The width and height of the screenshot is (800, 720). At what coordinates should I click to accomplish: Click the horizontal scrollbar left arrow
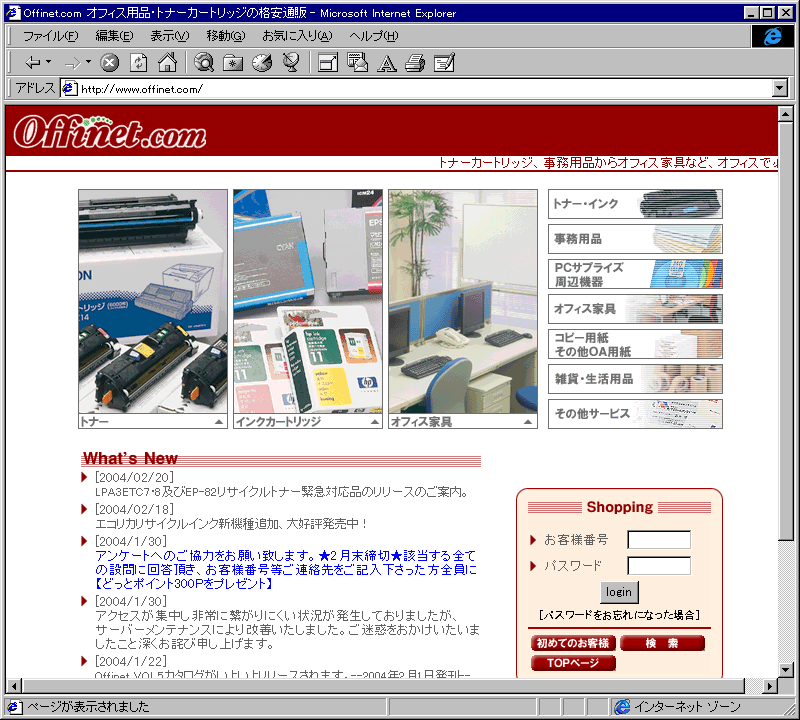(x=14, y=686)
